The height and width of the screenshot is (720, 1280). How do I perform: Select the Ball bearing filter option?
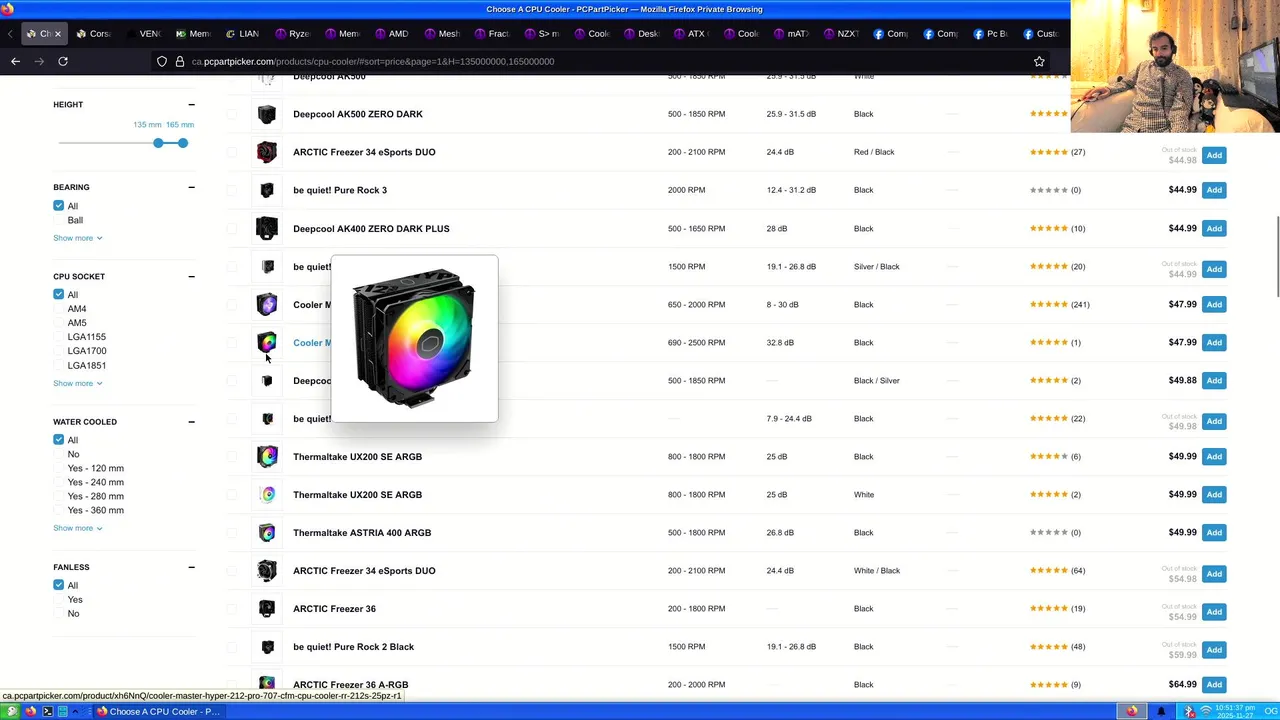(75, 220)
